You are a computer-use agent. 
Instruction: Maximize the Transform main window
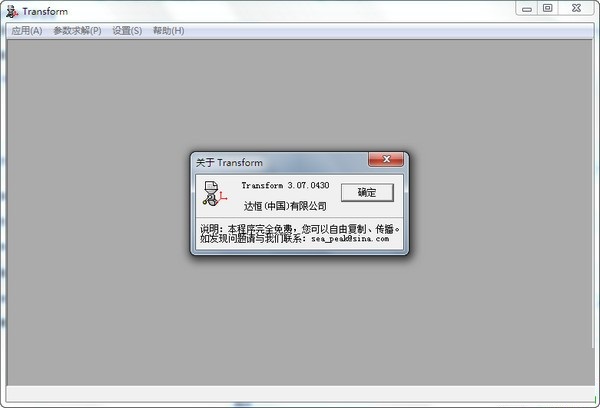548,8
